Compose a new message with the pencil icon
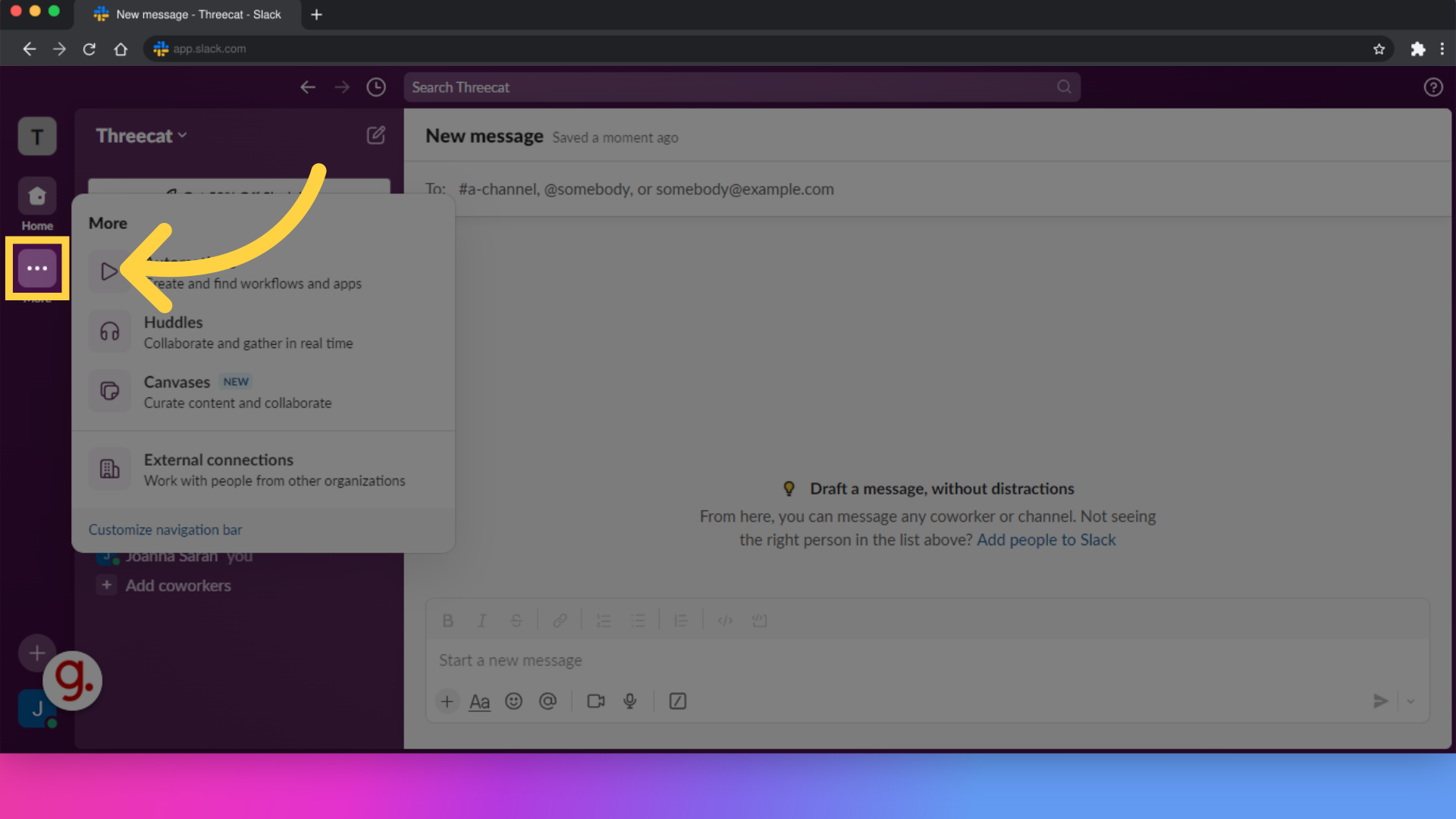 click(376, 136)
